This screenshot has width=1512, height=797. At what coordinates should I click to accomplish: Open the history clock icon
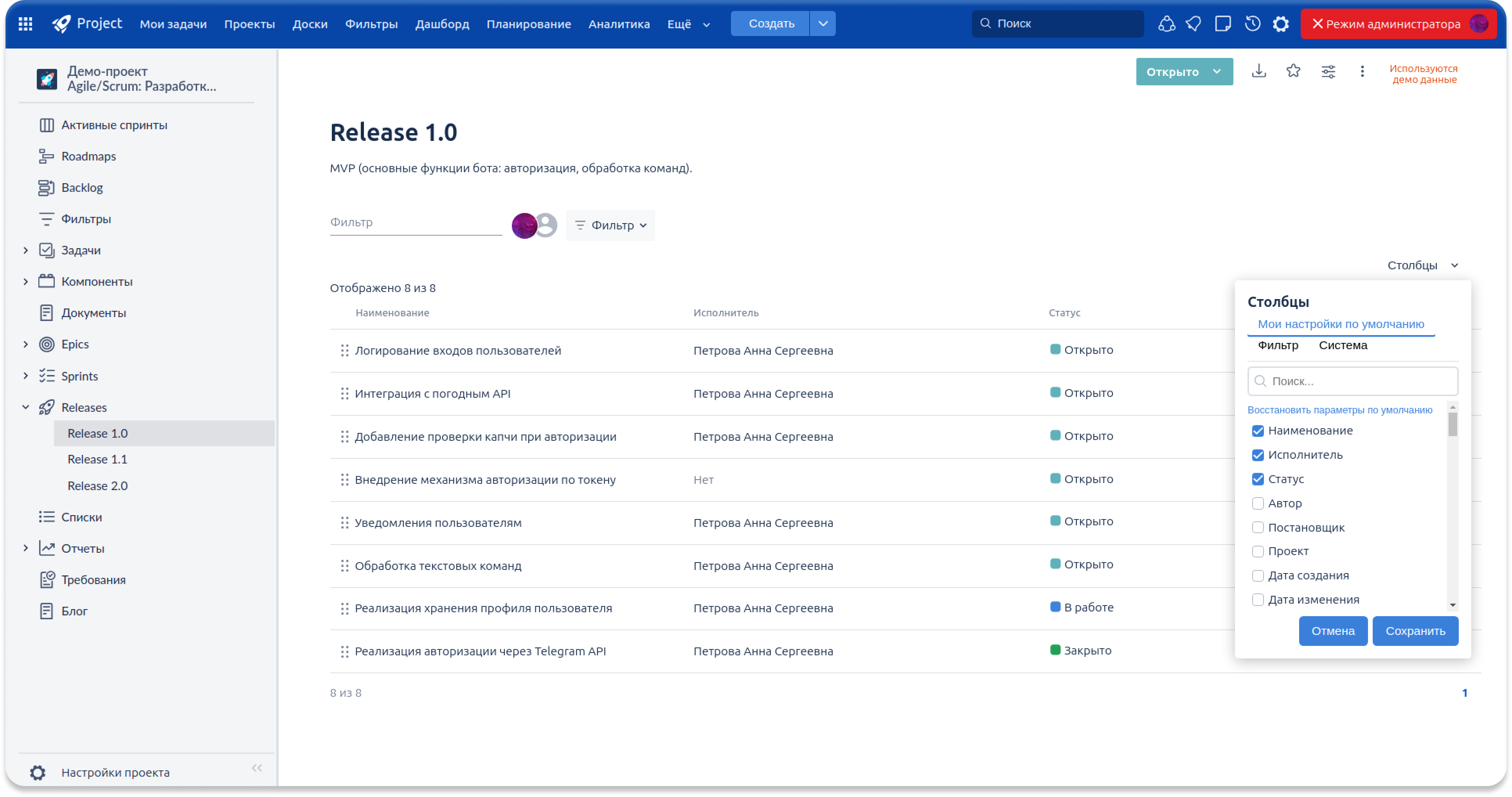coord(1253,24)
